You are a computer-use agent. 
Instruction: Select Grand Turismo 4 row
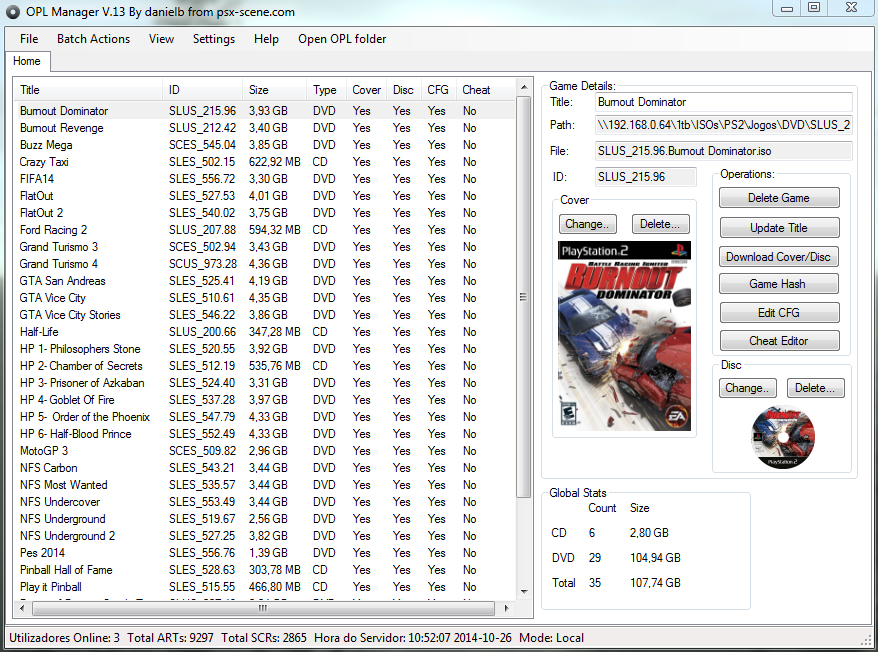tap(264, 264)
